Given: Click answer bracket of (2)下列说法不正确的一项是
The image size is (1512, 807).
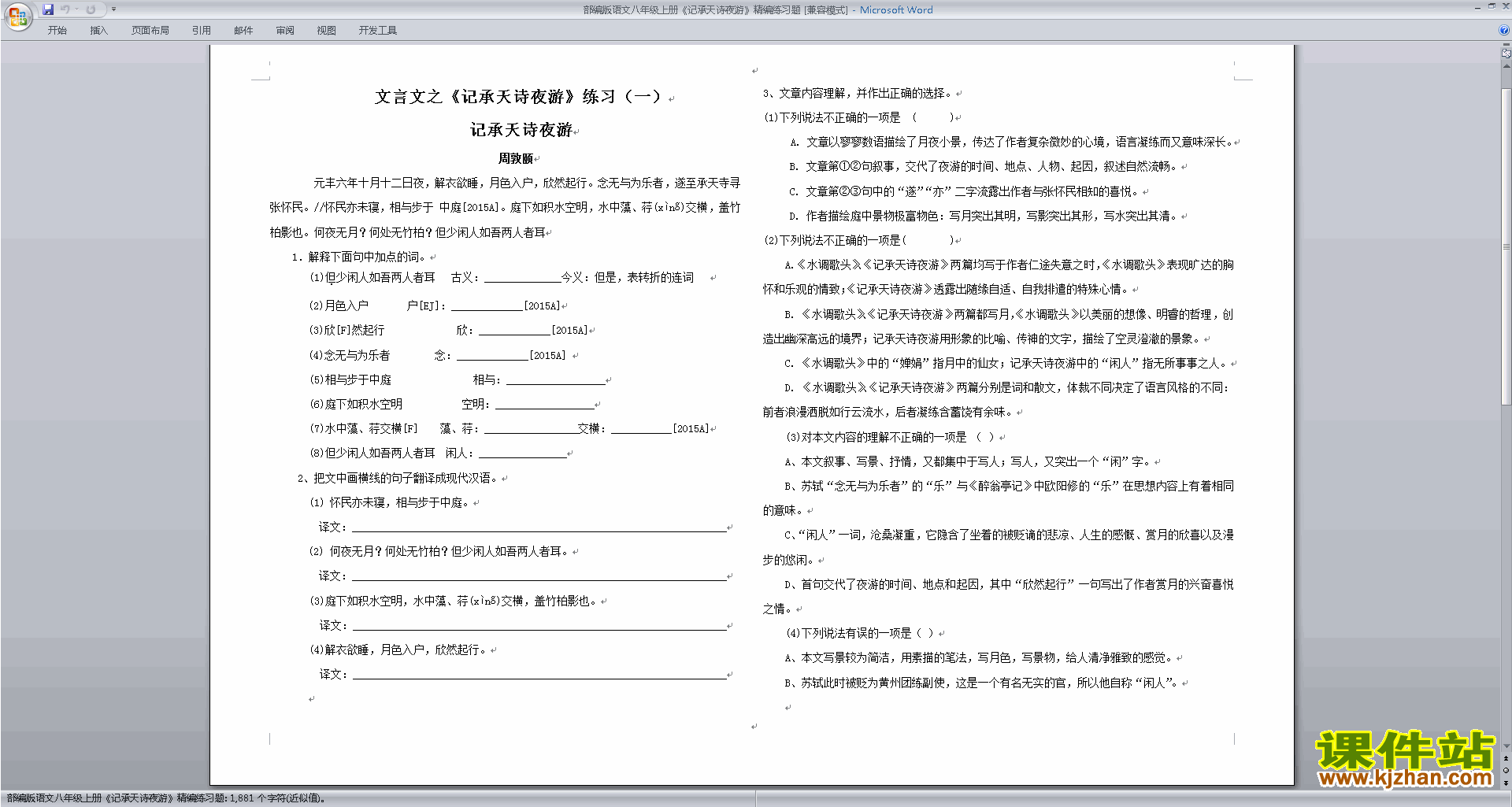Looking at the screenshot, I should pos(929,240).
